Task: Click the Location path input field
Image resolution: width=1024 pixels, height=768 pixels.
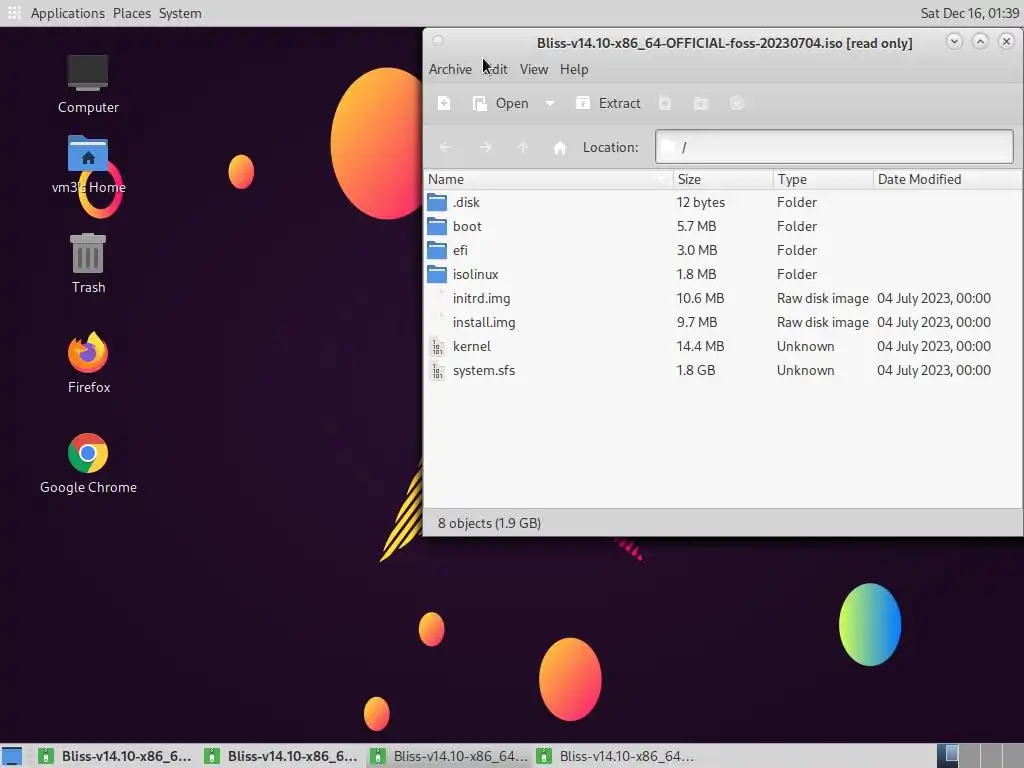Action: 834,147
